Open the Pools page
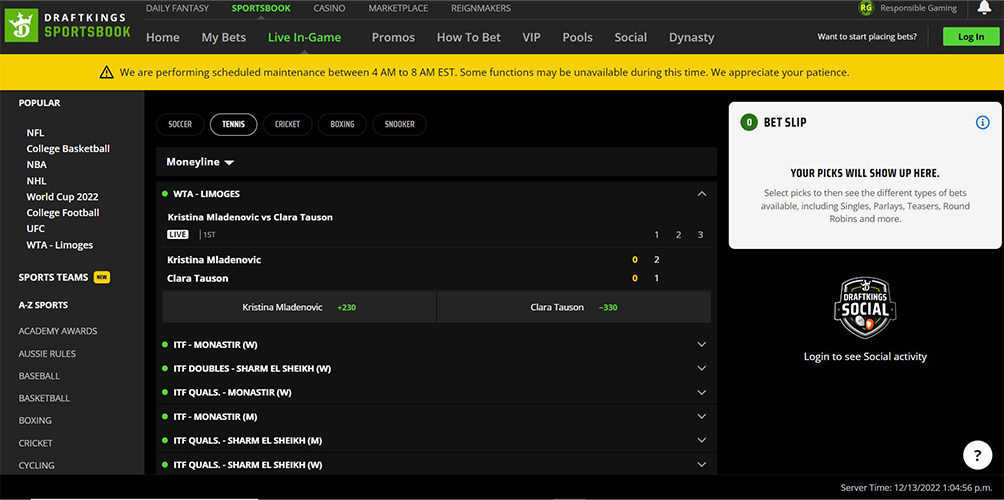This screenshot has height=500, width=1004. (578, 37)
